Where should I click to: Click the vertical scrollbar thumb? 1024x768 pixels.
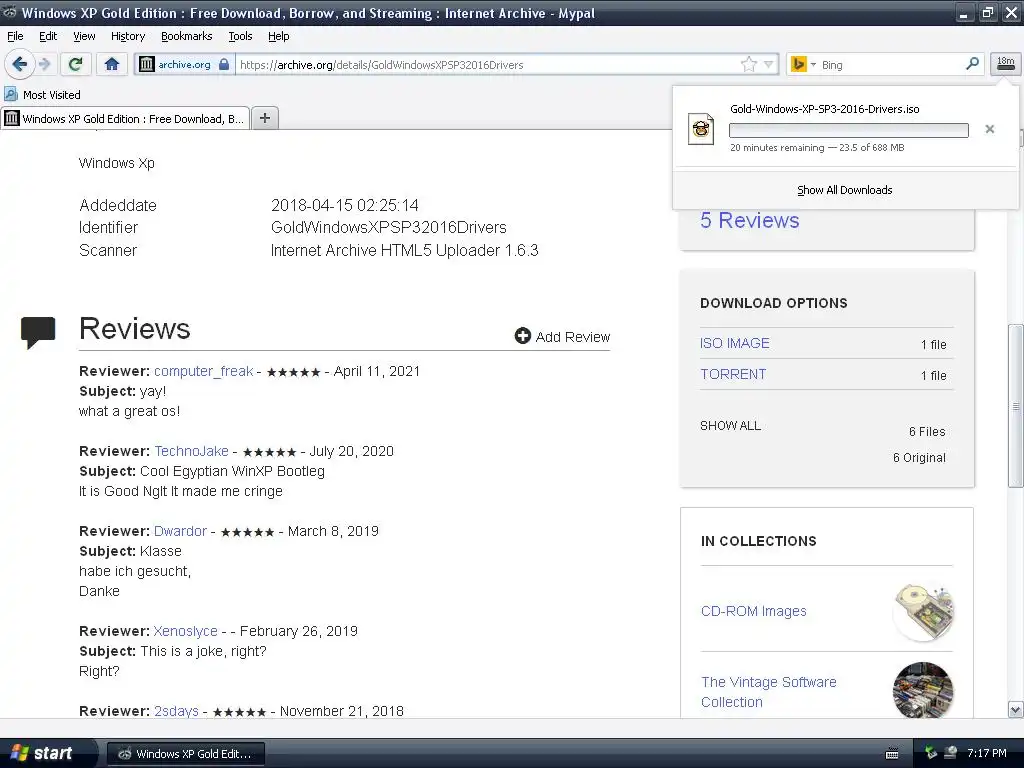tap(1015, 406)
